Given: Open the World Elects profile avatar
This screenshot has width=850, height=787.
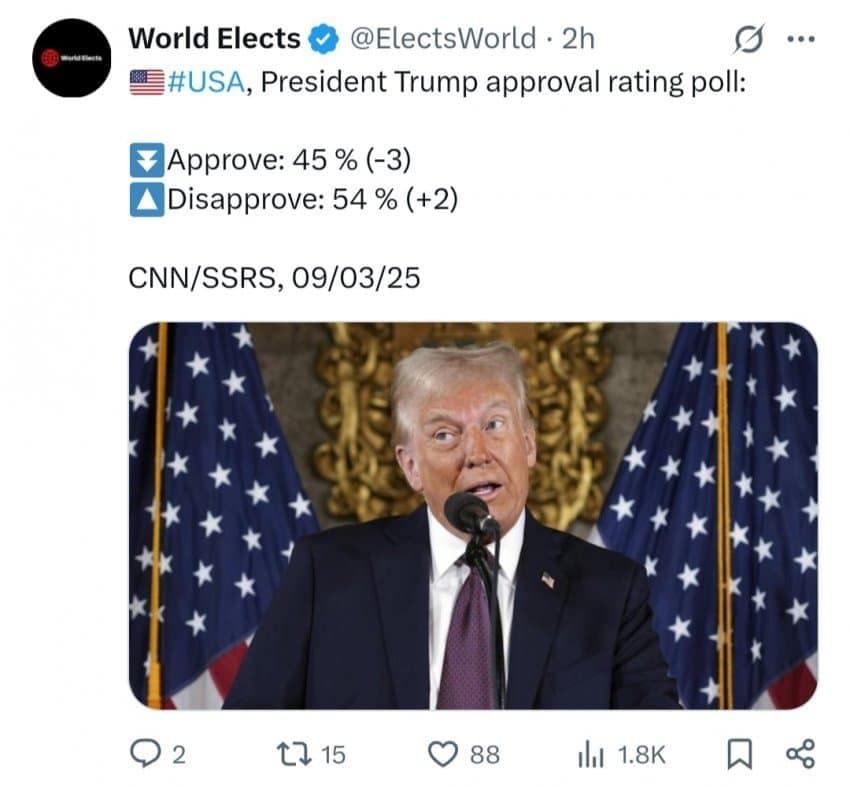Looking at the screenshot, I should pos(71,58).
